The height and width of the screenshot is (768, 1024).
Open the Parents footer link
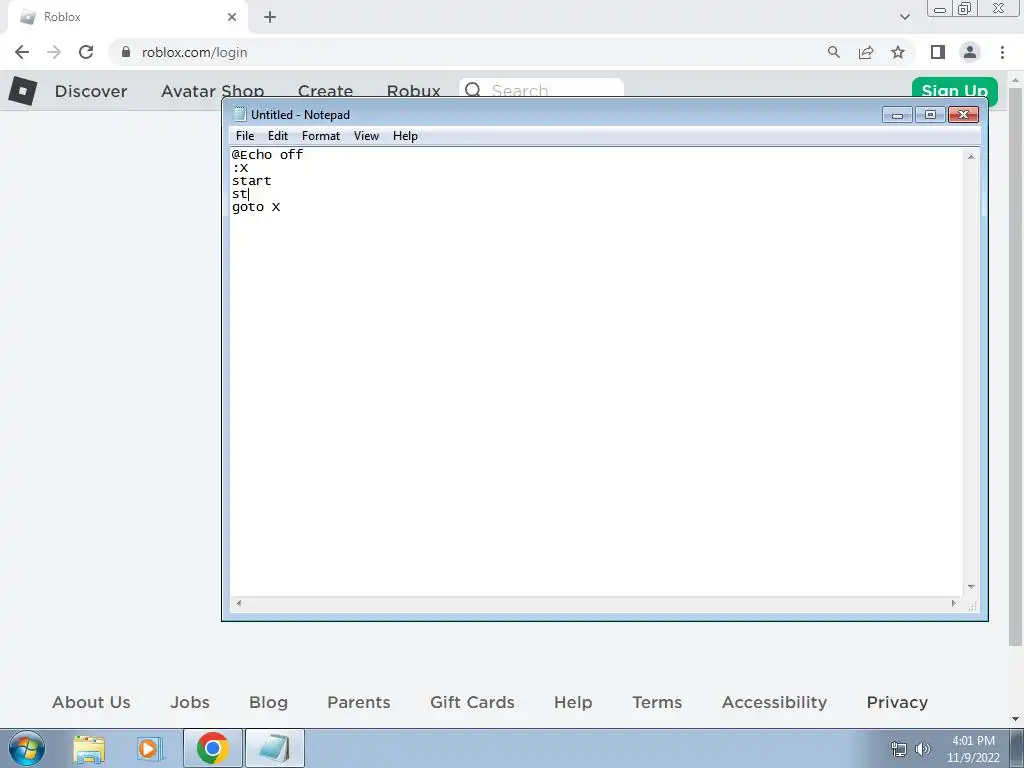[x=359, y=702]
